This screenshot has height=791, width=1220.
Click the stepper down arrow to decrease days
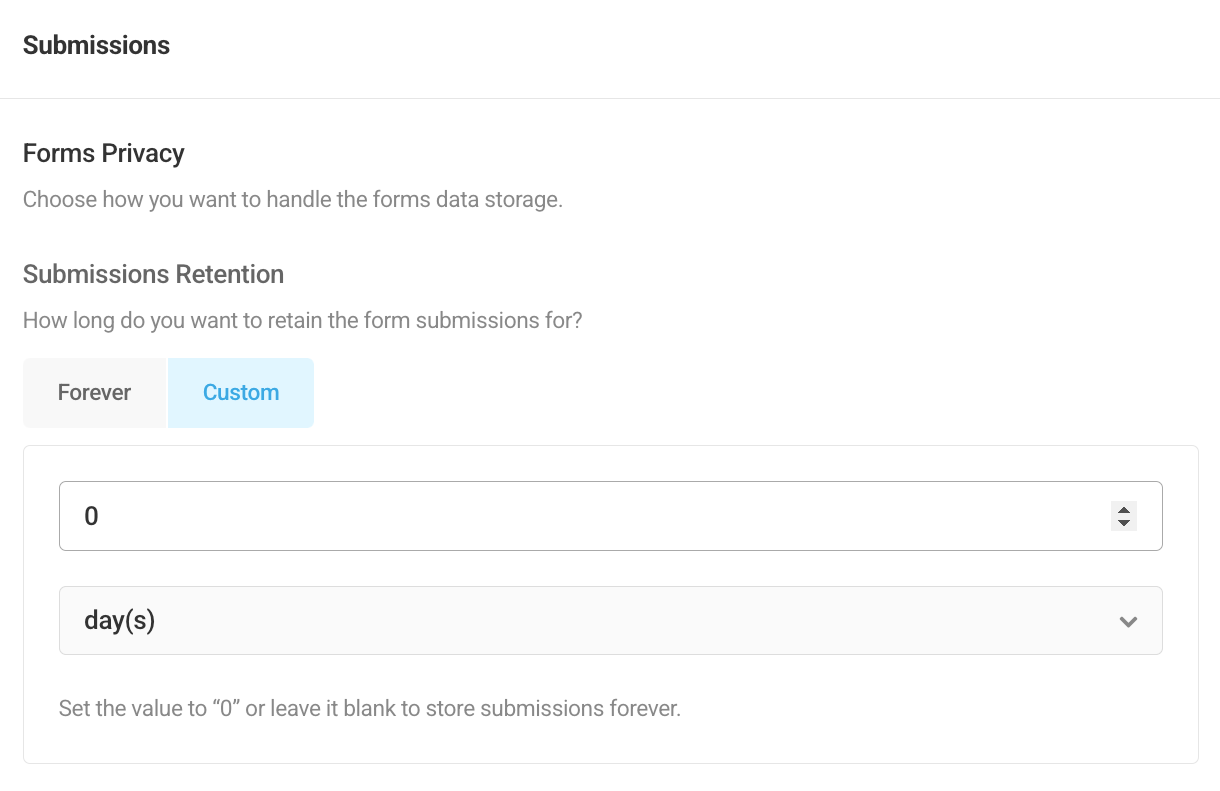[x=1123, y=522]
